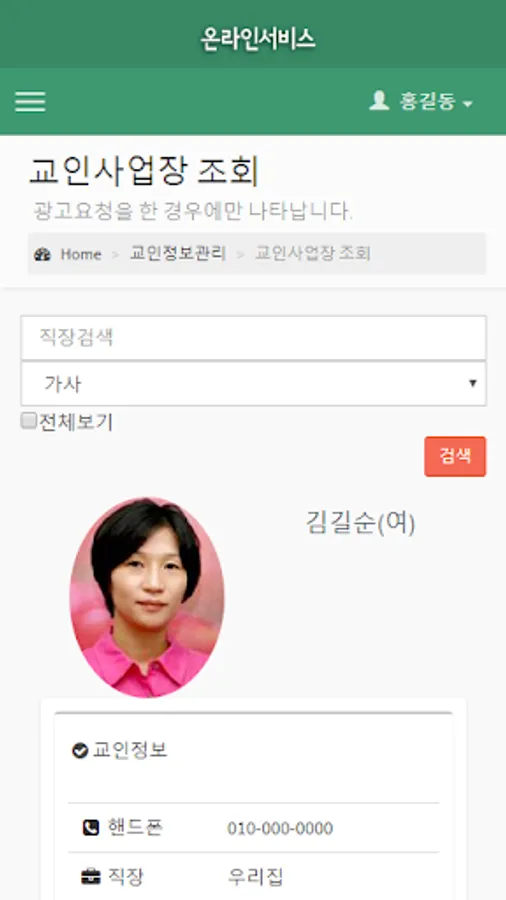Image resolution: width=506 pixels, height=900 pixels.
Task: Click the dashboard icon beside Home
Action: point(42,254)
